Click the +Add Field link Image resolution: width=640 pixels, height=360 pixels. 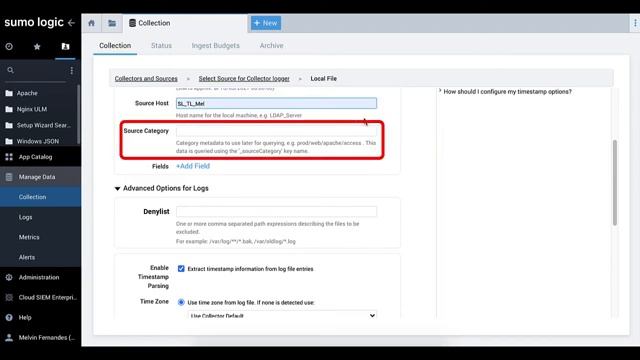click(x=193, y=166)
